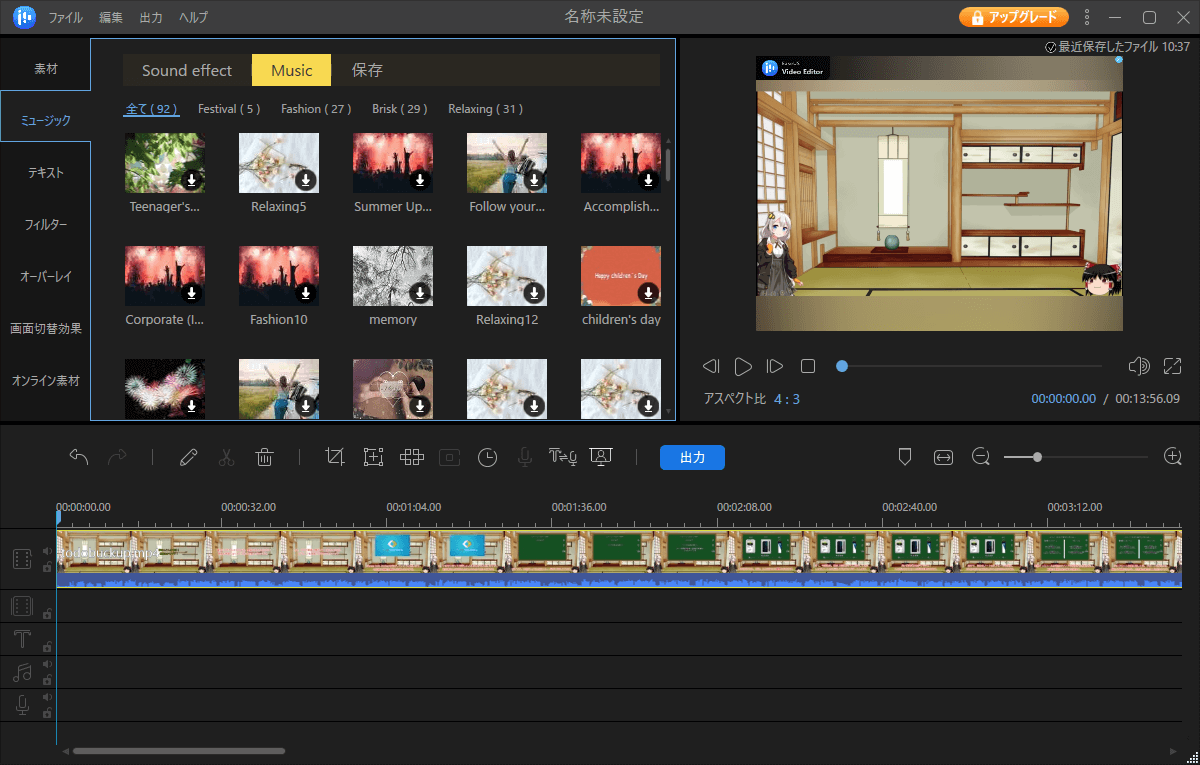Lock the music track with the padlock
The height and width of the screenshot is (765, 1200).
(x=48, y=680)
